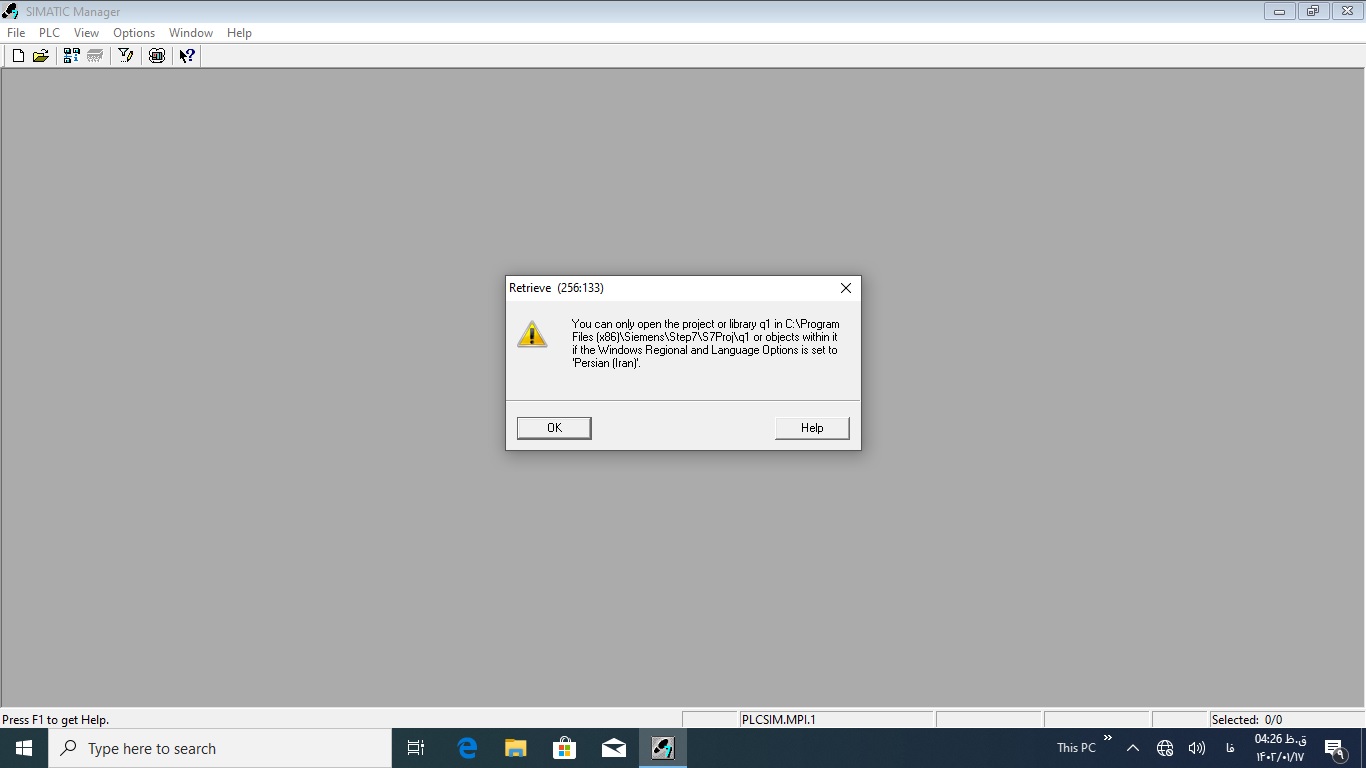Minimize the SIMATIC Manager window
Image resolution: width=1366 pixels, height=768 pixels.
click(x=1279, y=11)
